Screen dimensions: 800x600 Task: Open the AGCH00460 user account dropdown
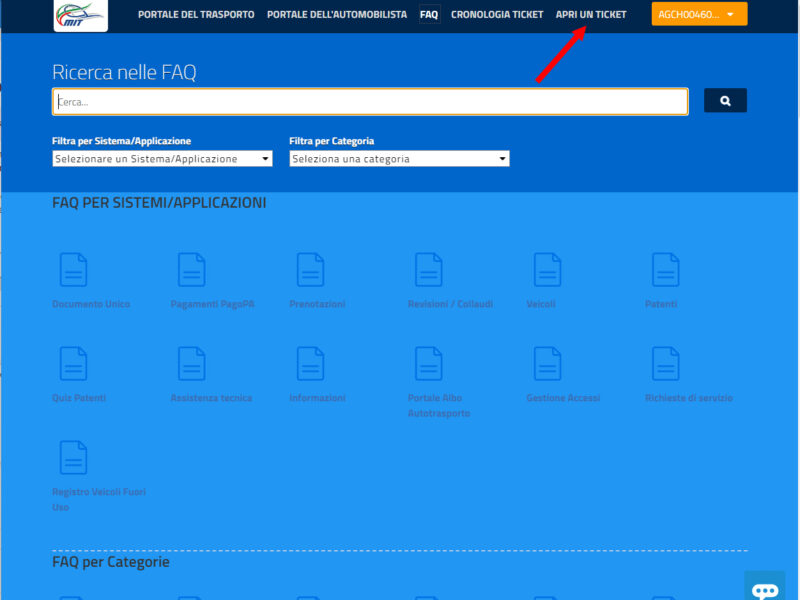(x=699, y=15)
